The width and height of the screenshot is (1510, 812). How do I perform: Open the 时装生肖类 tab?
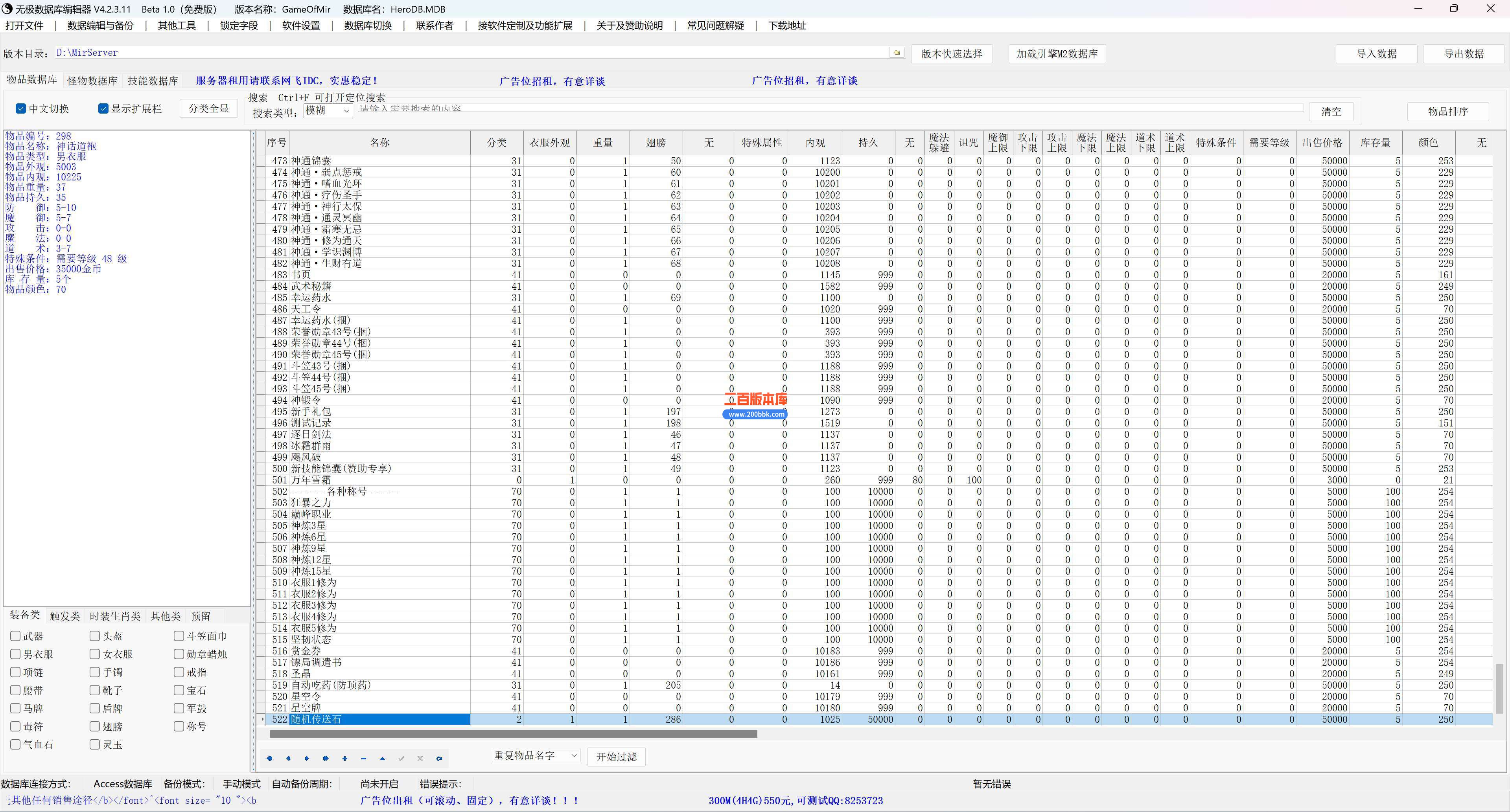click(x=115, y=616)
